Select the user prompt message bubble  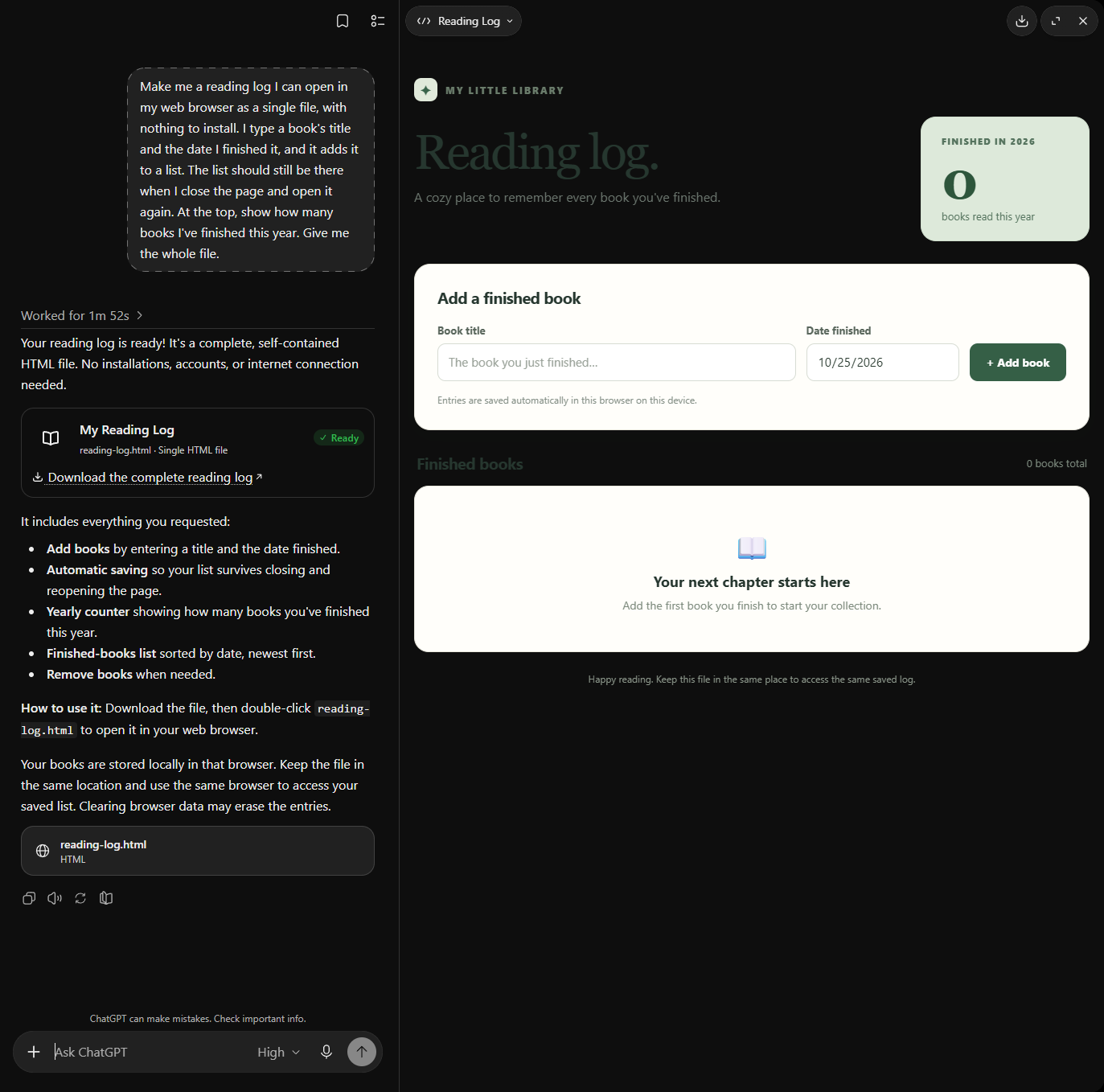coord(251,170)
